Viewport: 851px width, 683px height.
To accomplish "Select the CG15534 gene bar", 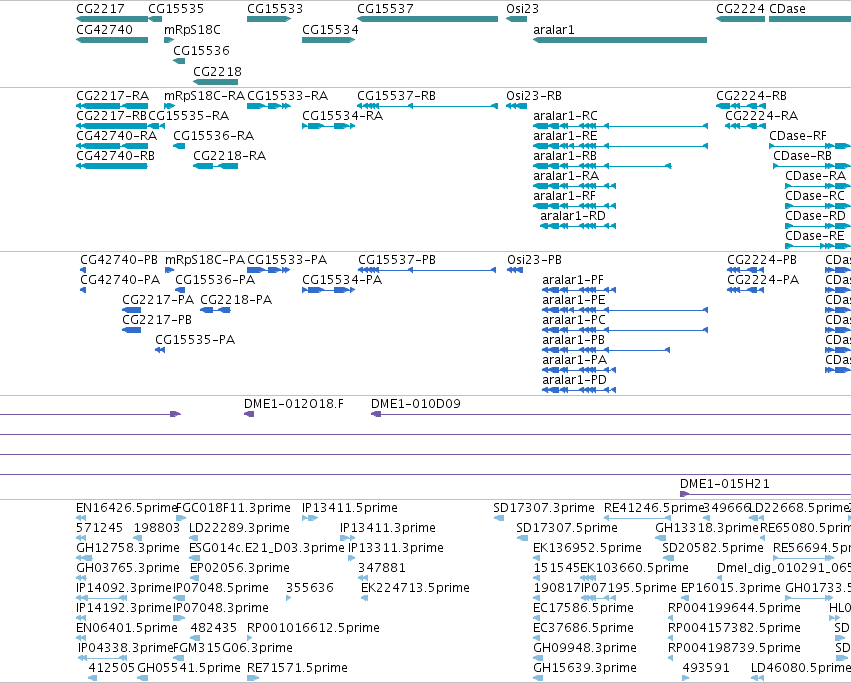I will click(328, 40).
